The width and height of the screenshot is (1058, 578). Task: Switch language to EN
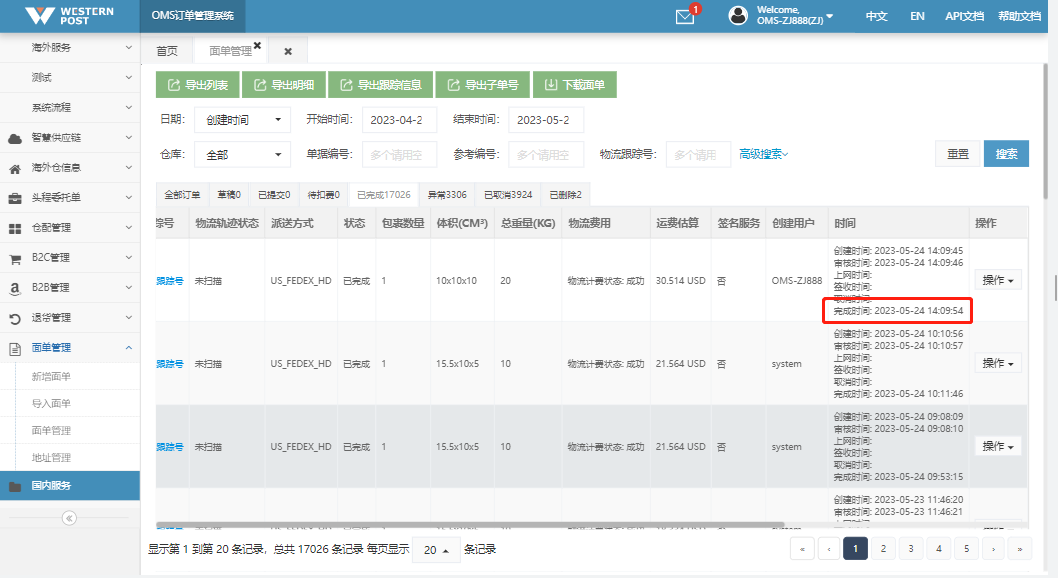pos(917,16)
